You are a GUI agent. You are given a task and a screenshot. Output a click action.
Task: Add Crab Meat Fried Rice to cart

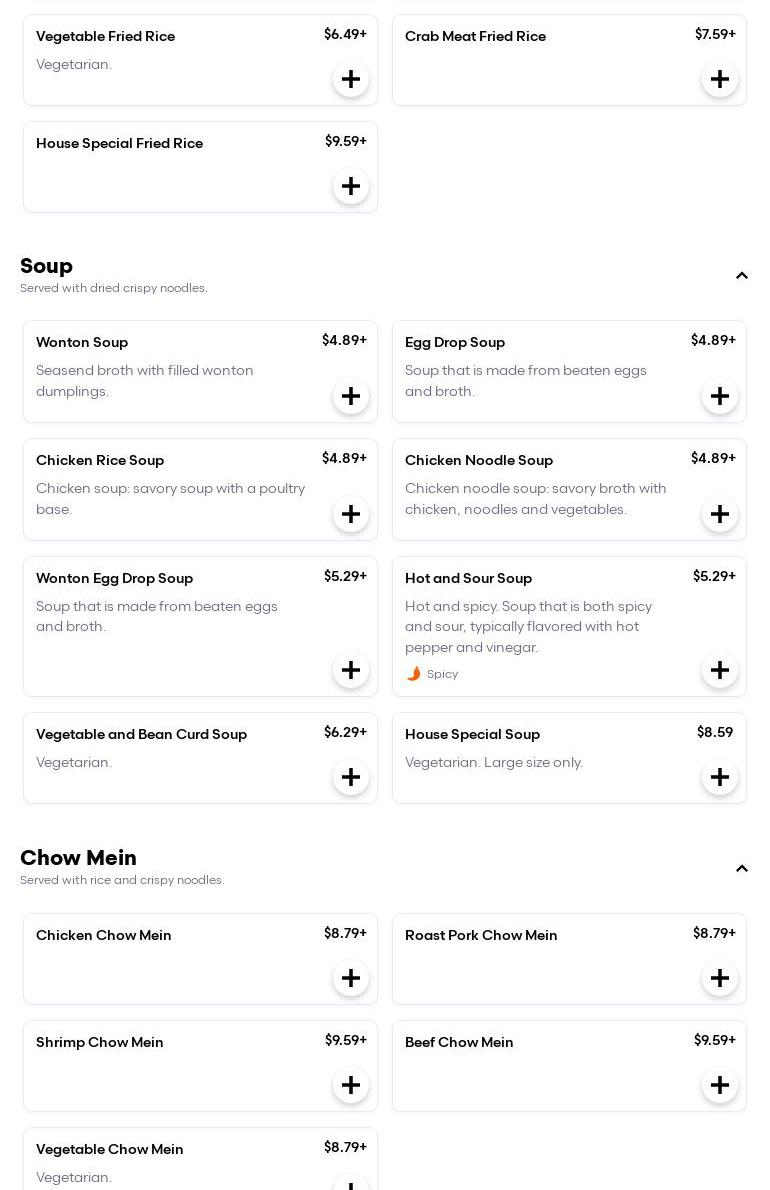click(720, 79)
